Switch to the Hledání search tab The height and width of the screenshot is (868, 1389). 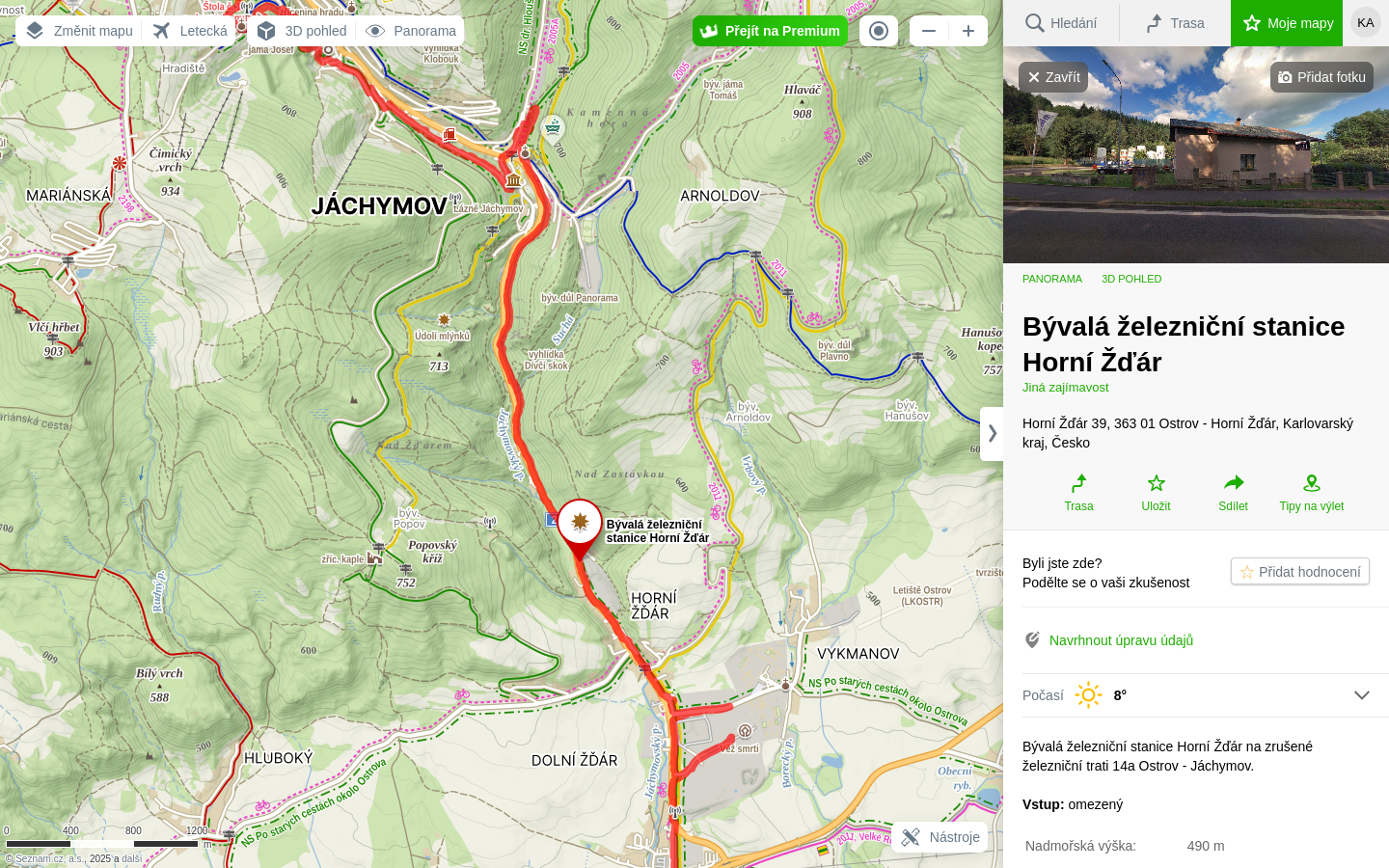1061,23
